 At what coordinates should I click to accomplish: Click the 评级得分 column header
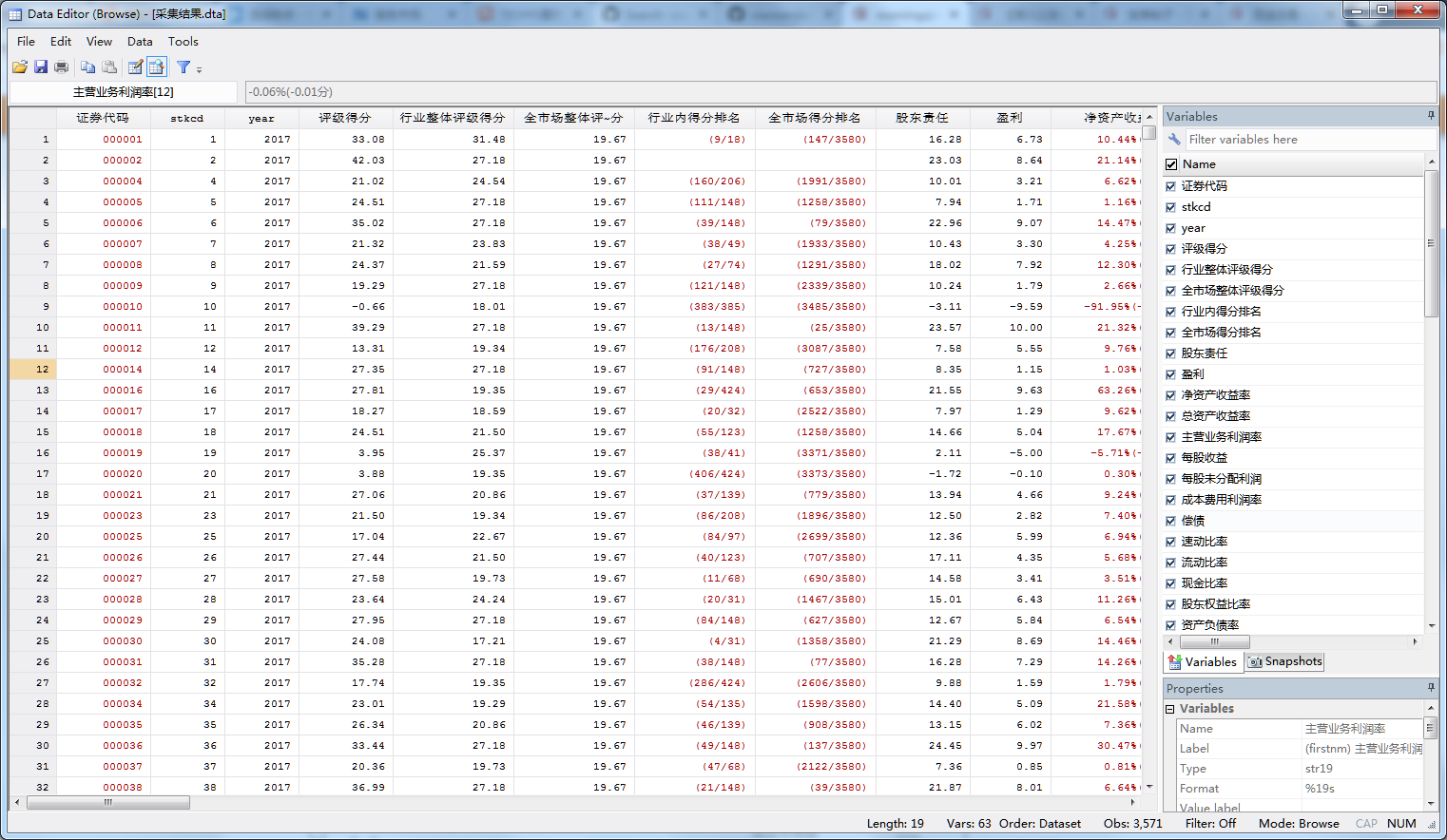coord(345,118)
